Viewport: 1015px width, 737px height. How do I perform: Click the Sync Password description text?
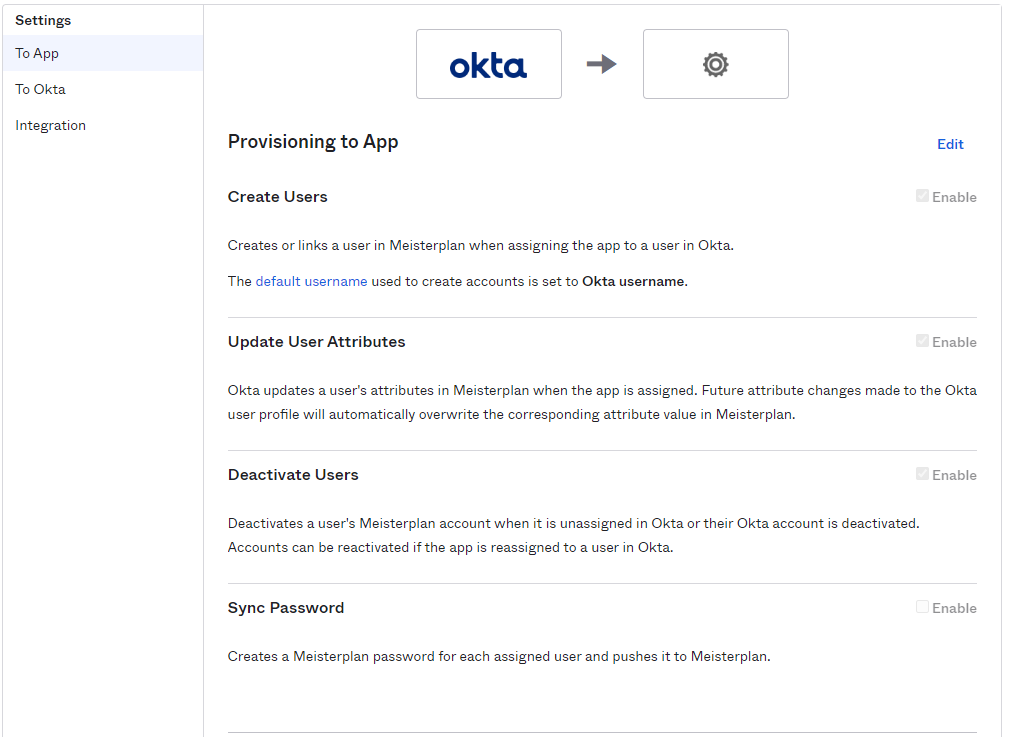tap(499, 657)
